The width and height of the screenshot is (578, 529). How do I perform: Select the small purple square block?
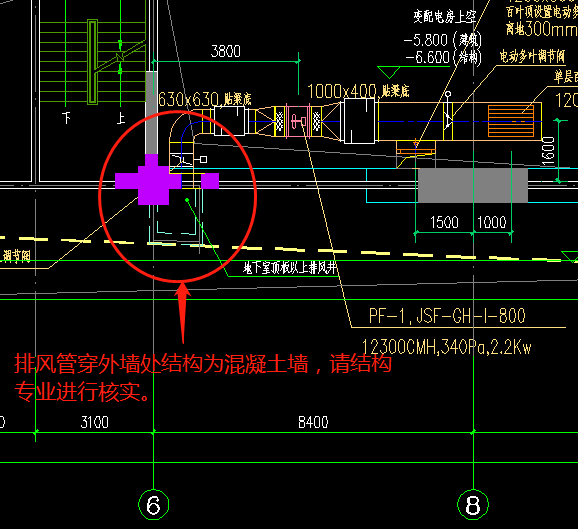(210, 181)
